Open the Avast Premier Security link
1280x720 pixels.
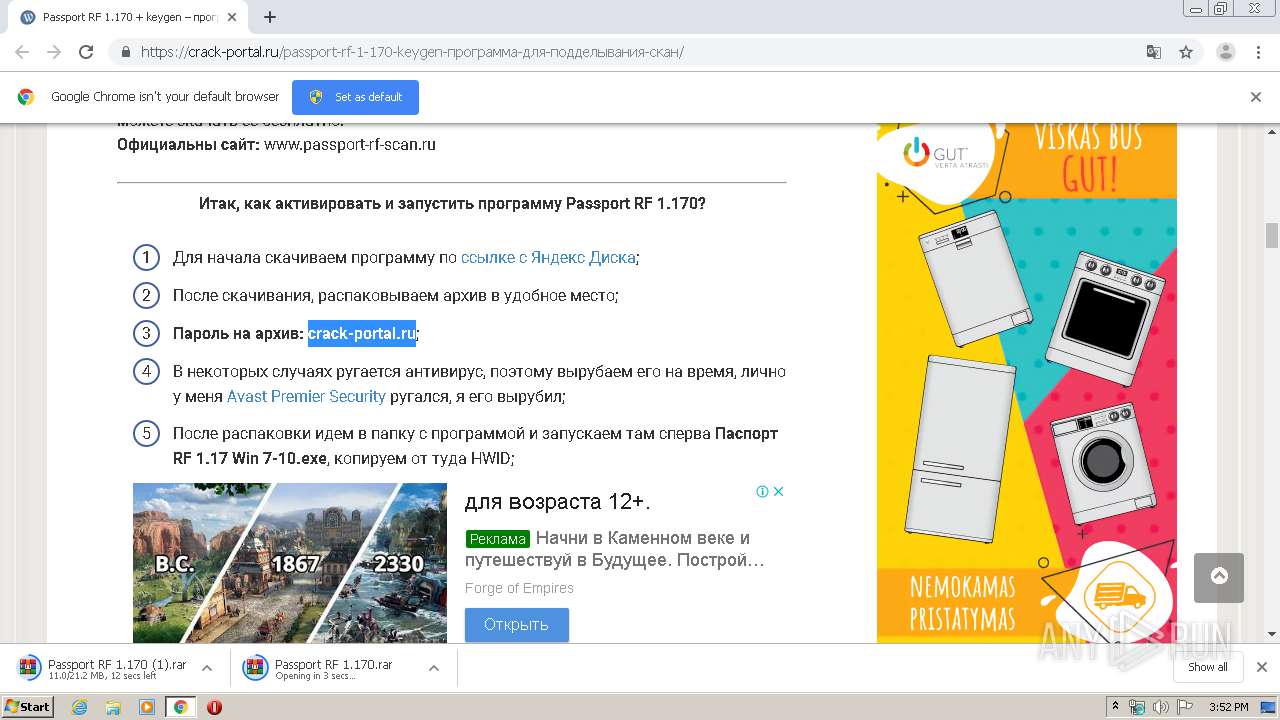[x=306, y=396]
